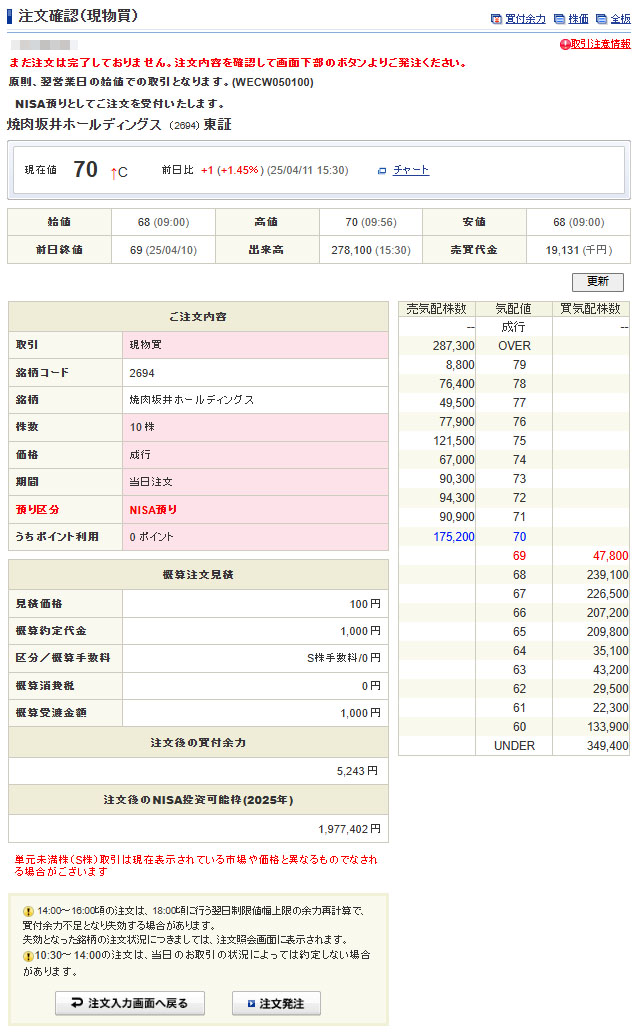Click the OVER row in order book
The height and width of the screenshot is (1035, 637).
(x=513, y=346)
